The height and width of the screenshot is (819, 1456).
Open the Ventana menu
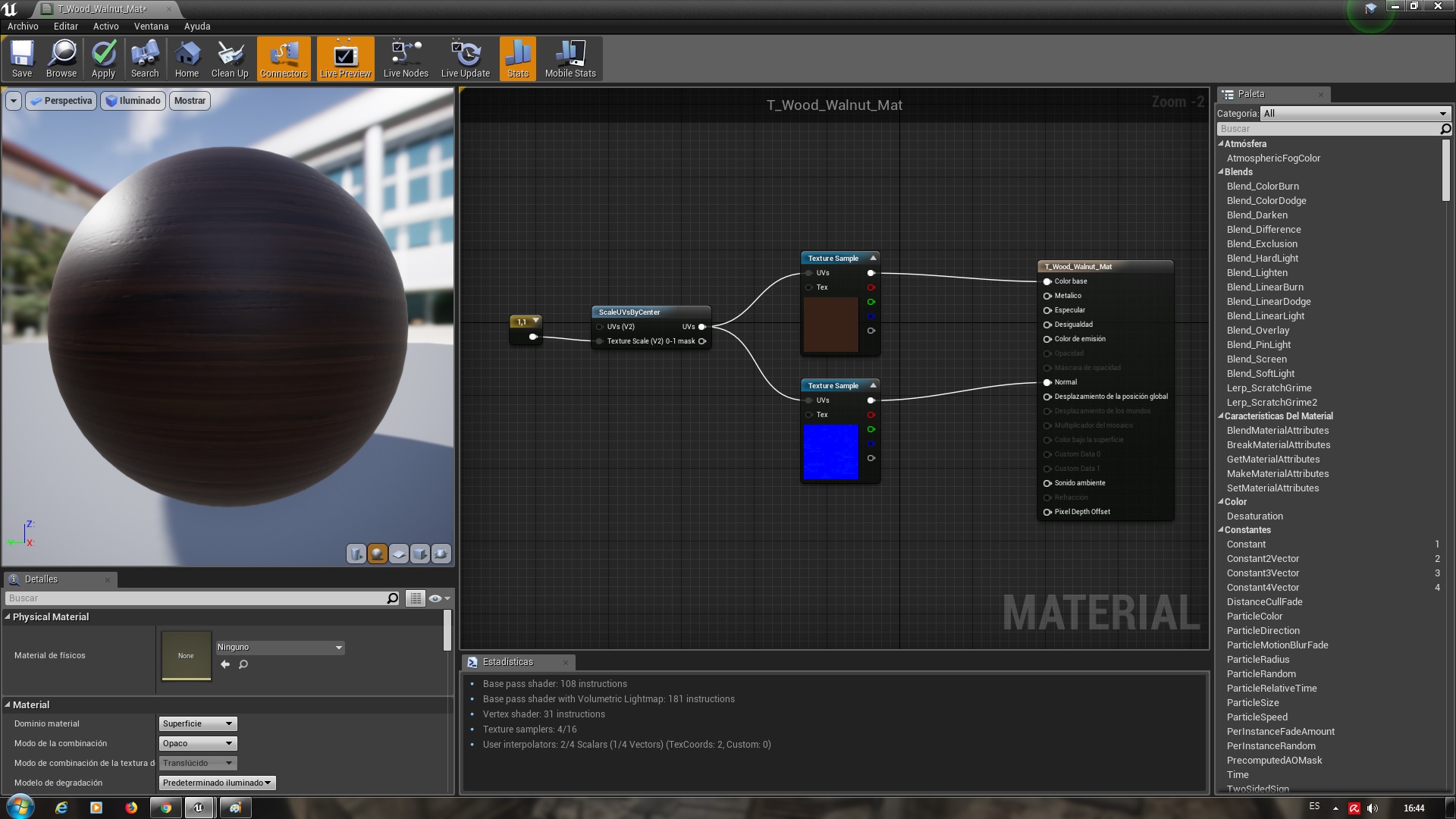pyautogui.click(x=151, y=26)
